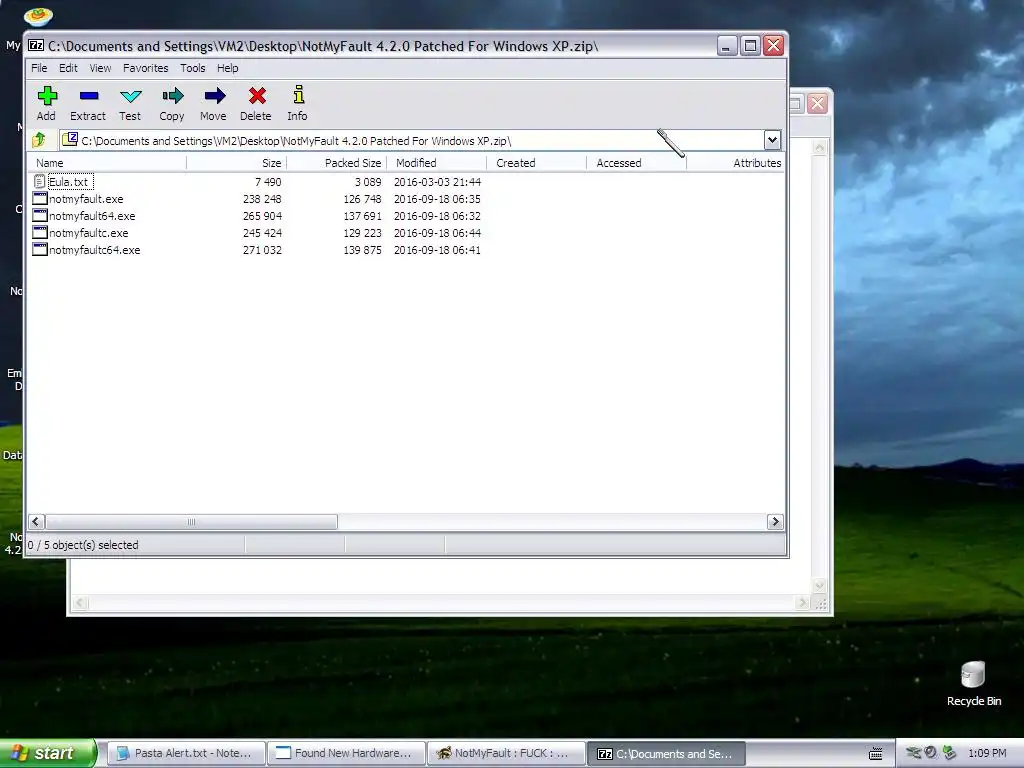Maximize the 7-Zip window
The height and width of the screenshot is (768, 1024).
pos(750,45)
